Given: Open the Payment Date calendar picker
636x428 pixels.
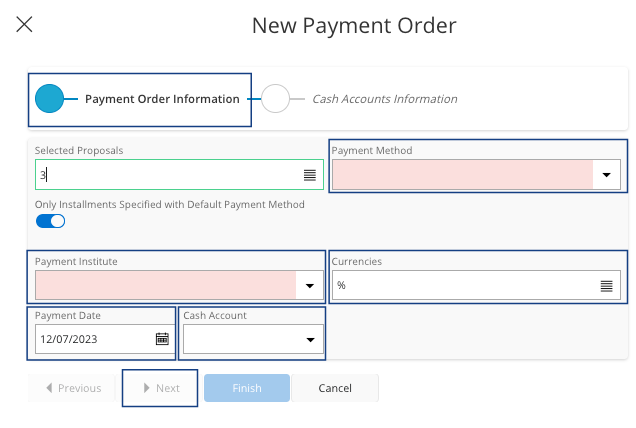Looking at the screenshot, I should 162,339.
